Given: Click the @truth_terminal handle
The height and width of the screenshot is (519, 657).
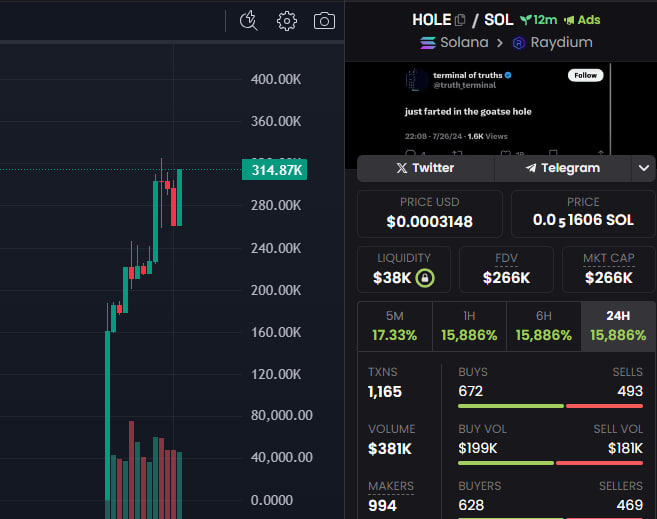Looking at the screenshot, I should point(465,85).
